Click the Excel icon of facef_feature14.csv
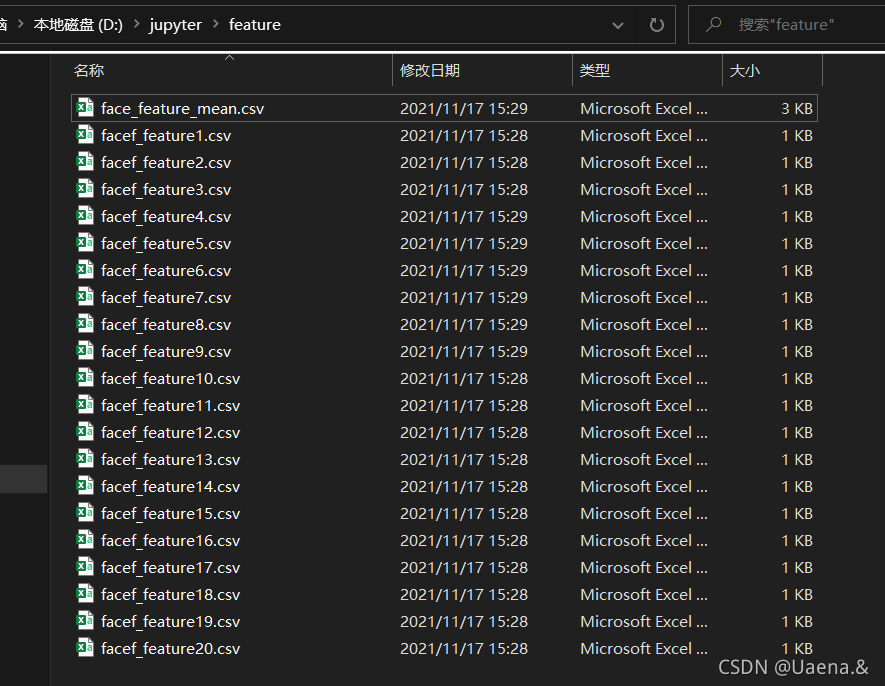This screenshot has width=885, height=686. pos(85,486)
